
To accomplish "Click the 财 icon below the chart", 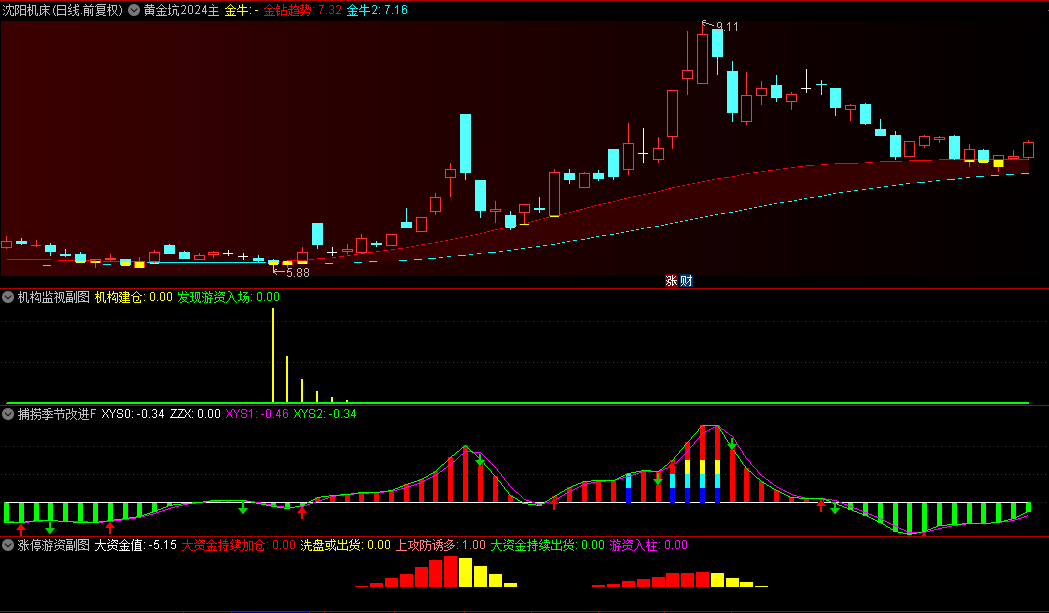I will coord(686,281).
